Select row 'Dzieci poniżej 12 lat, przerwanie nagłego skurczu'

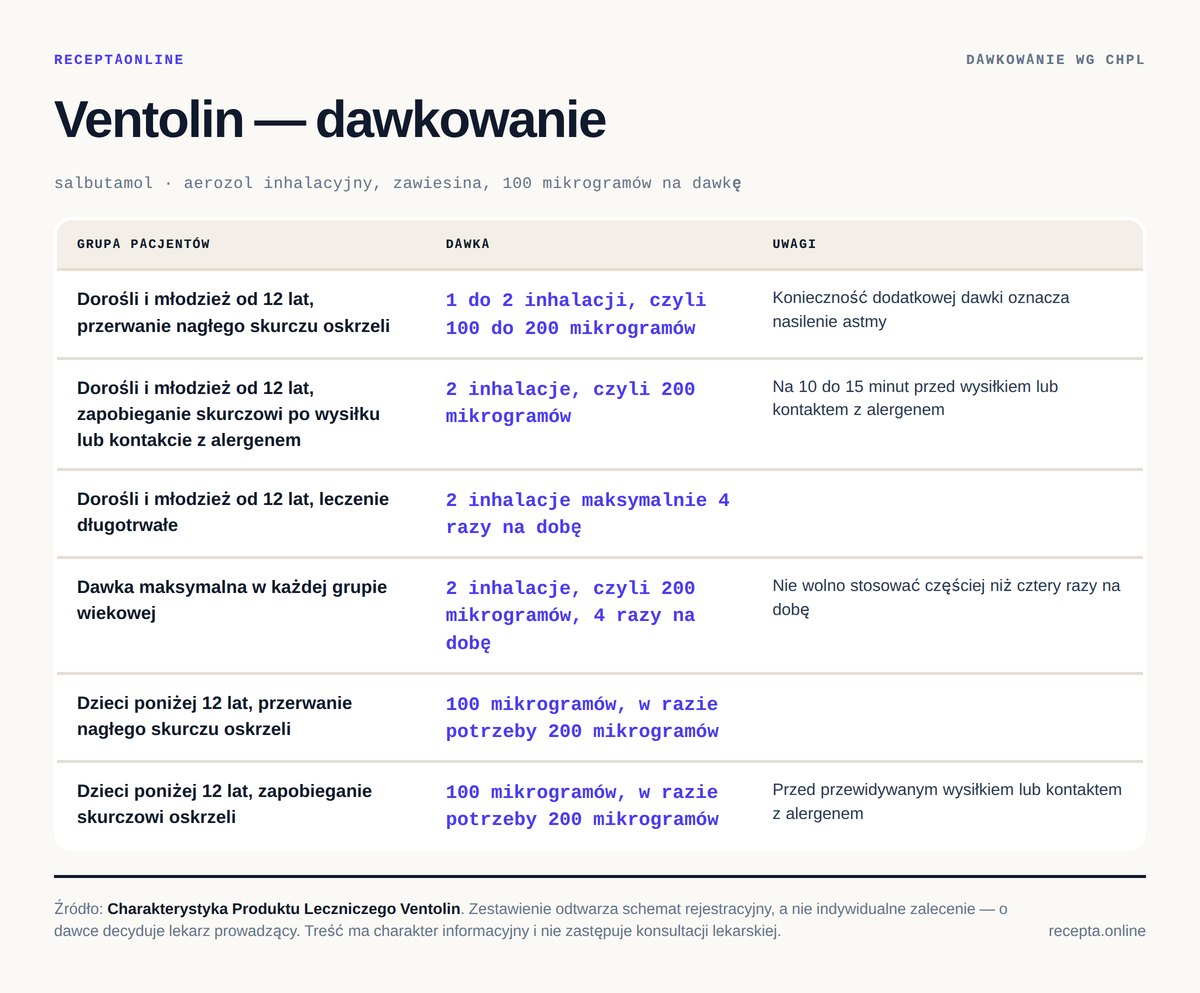[x=600, y=717]
